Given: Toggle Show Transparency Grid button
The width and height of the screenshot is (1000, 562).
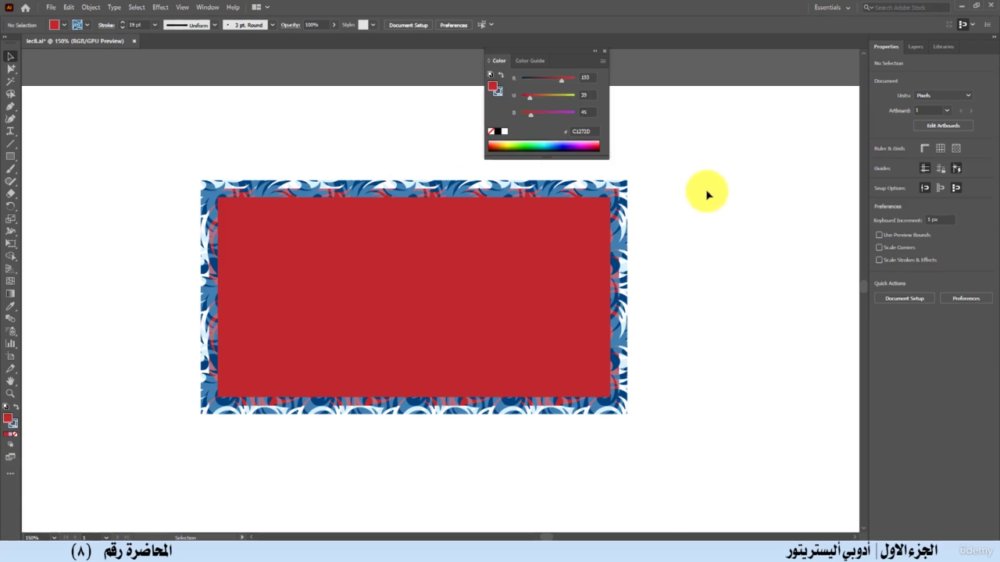Looking at the screenshot, I should click(956, 148).
